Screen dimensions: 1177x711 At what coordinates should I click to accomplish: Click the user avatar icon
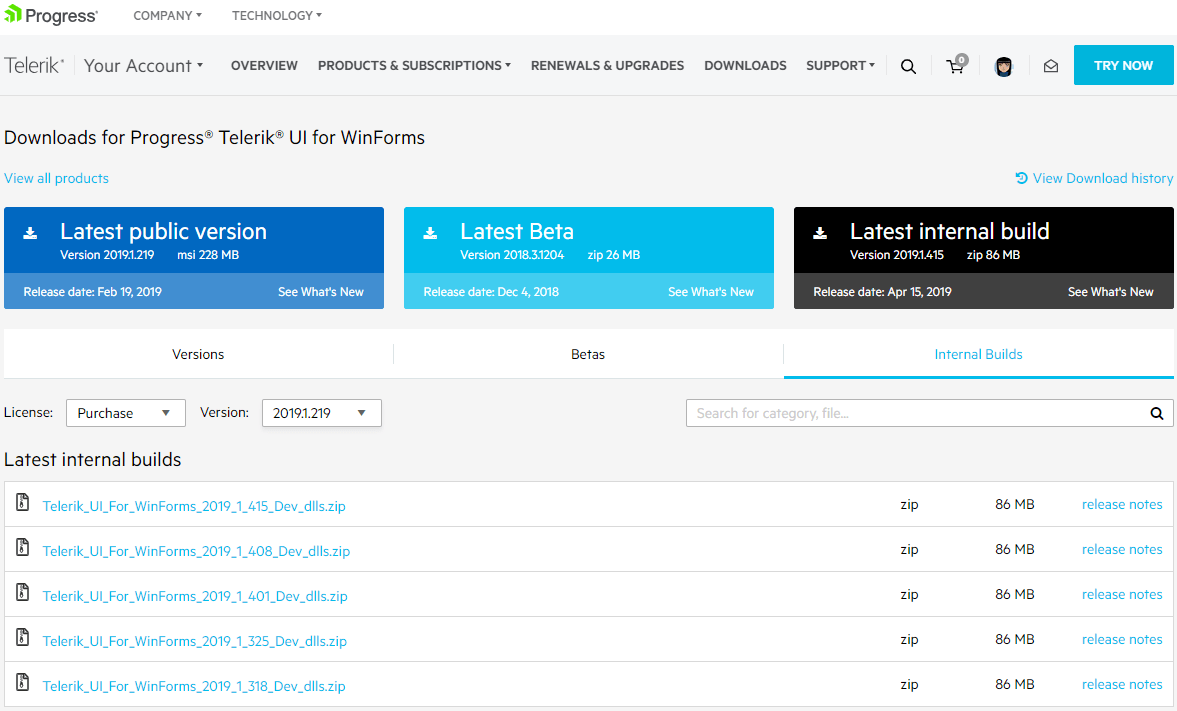pos(1004,66)
